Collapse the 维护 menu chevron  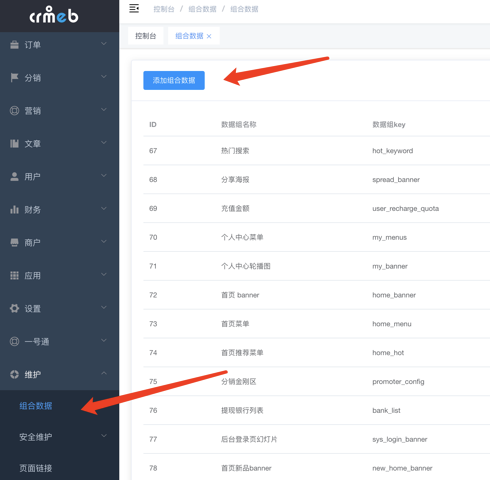(x=104, y=373)
